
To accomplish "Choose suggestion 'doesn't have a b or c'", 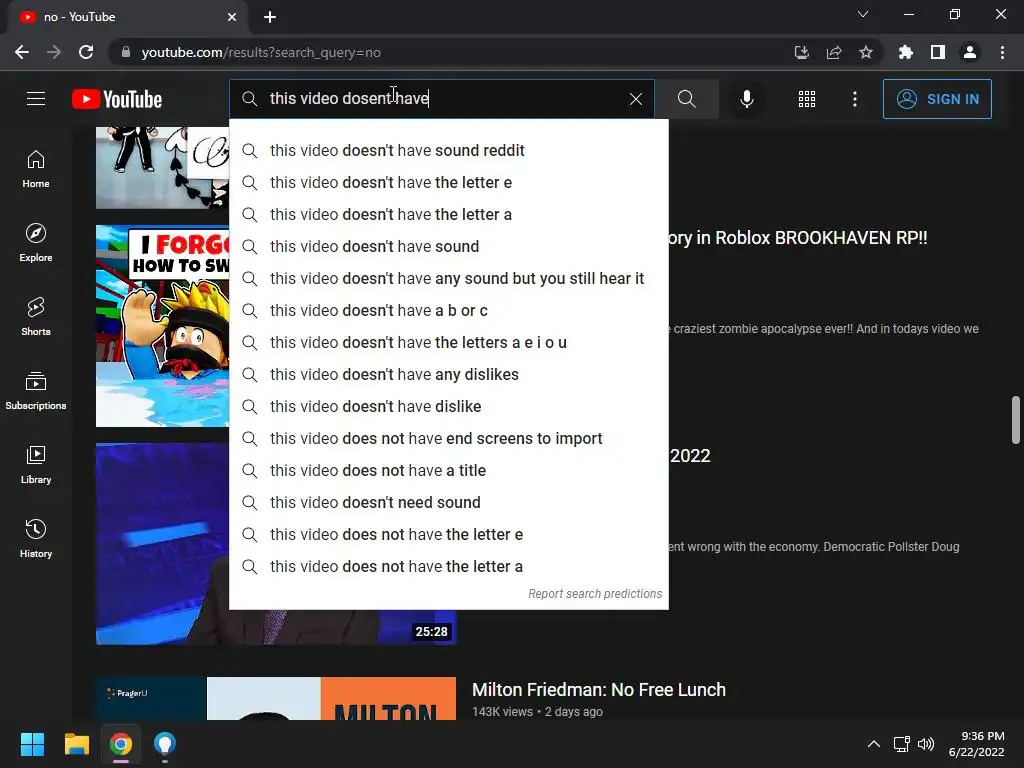I will [x=449, y=310].
